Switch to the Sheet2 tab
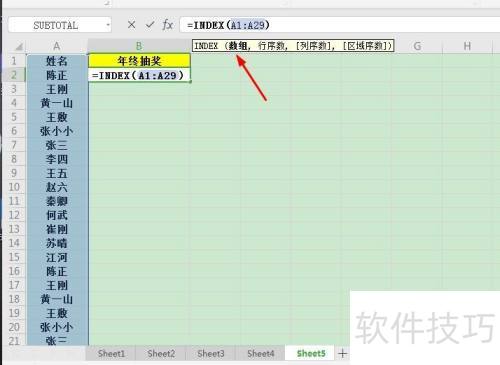This screenshot has height=365, width=500. (161, 354)
